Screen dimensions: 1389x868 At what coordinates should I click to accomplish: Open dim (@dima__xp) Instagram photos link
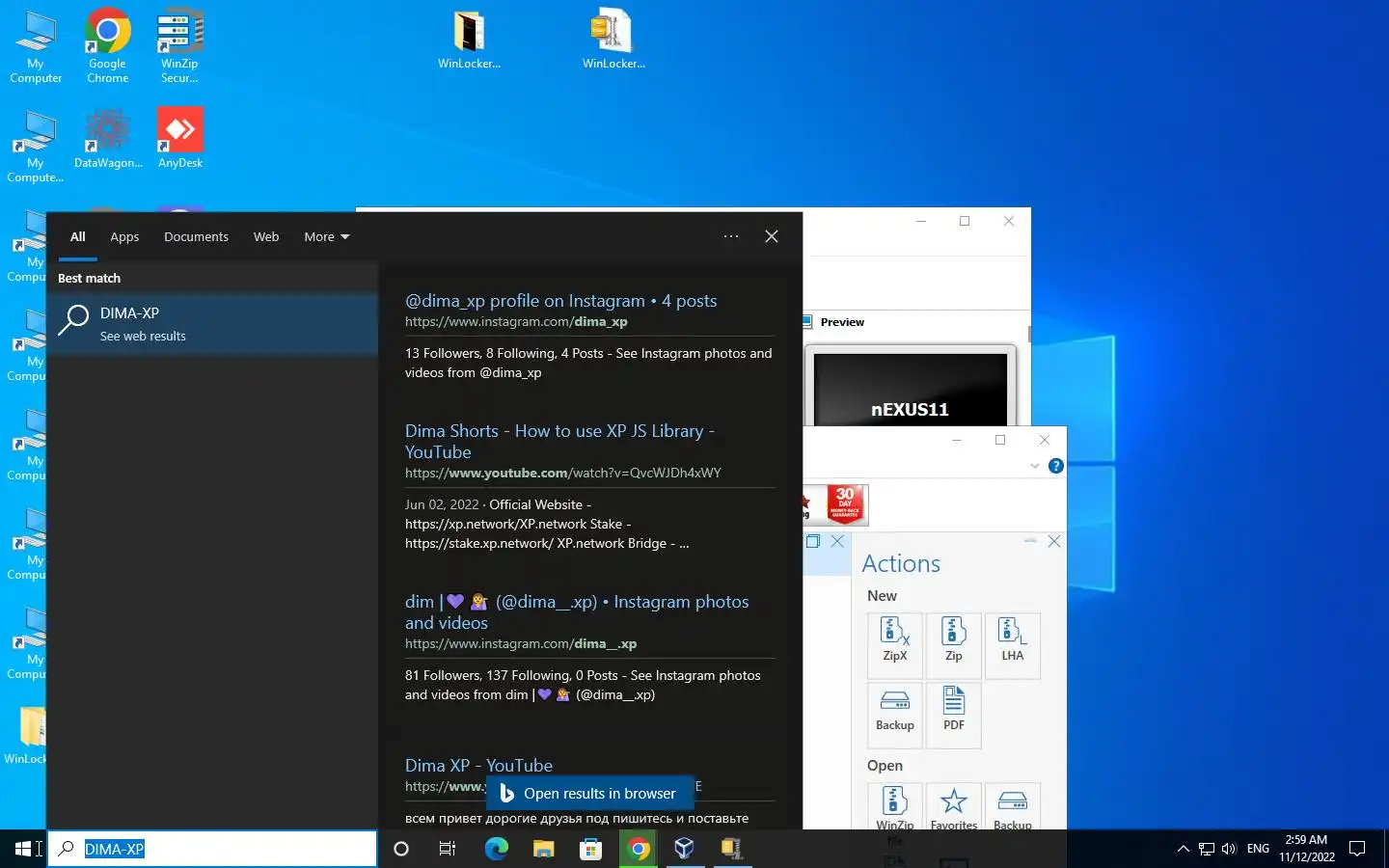pyautogui.click(x=577, y=611)
